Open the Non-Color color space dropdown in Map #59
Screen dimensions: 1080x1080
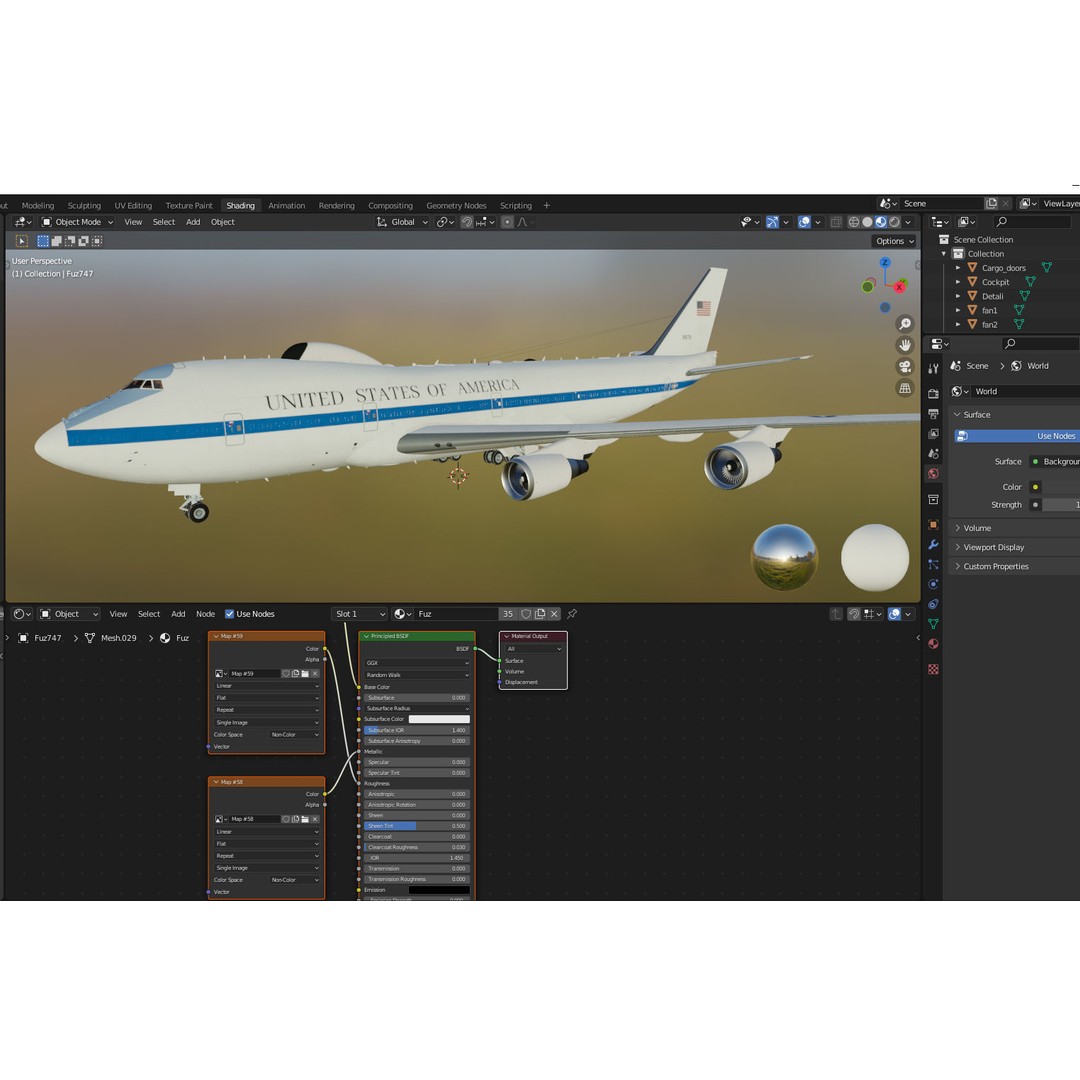[295, 734]
